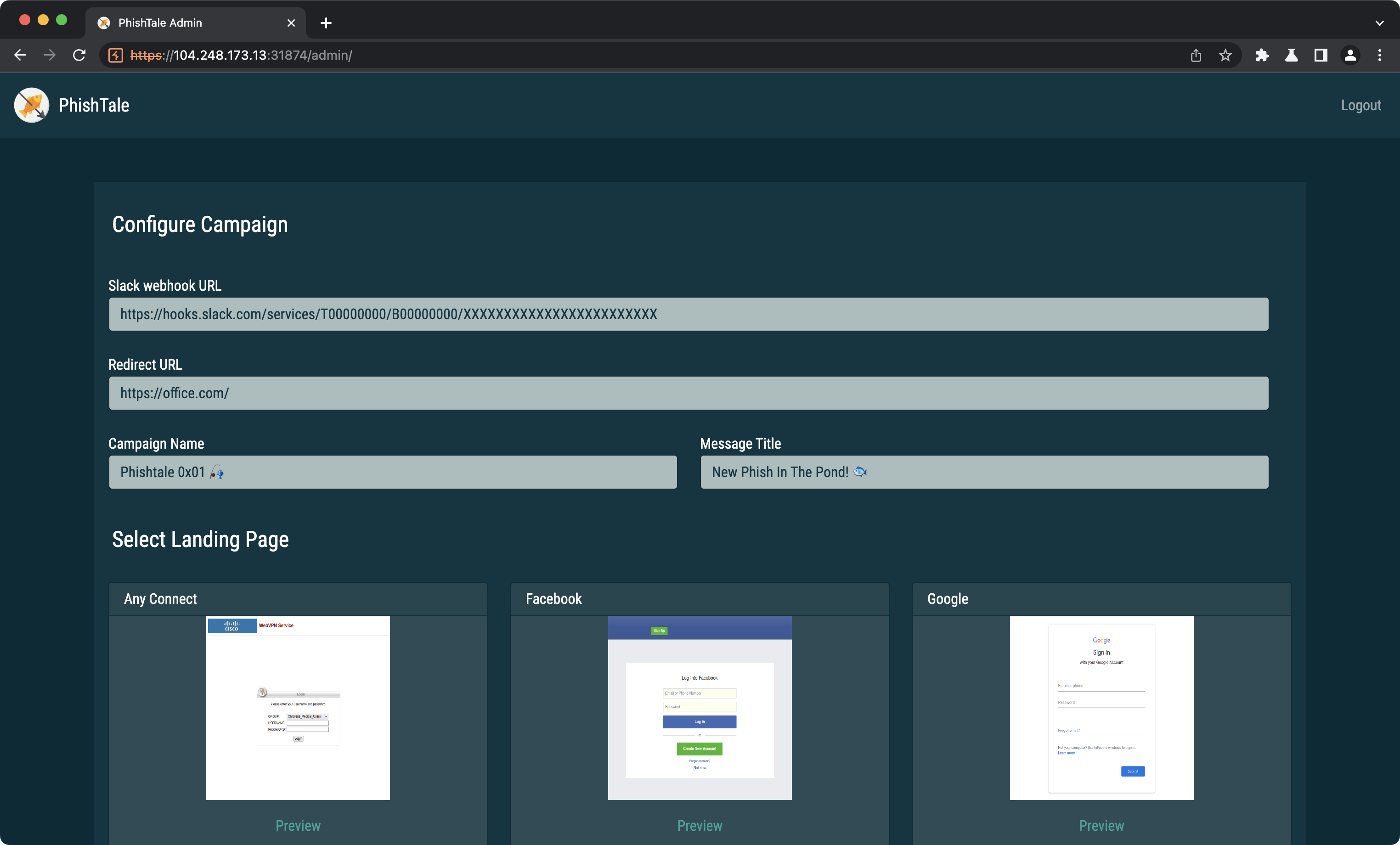The width and height of the screenshot is (1400, 845).
Task: Open the user profile avatar icon
Action: (x=1350, y=55)
